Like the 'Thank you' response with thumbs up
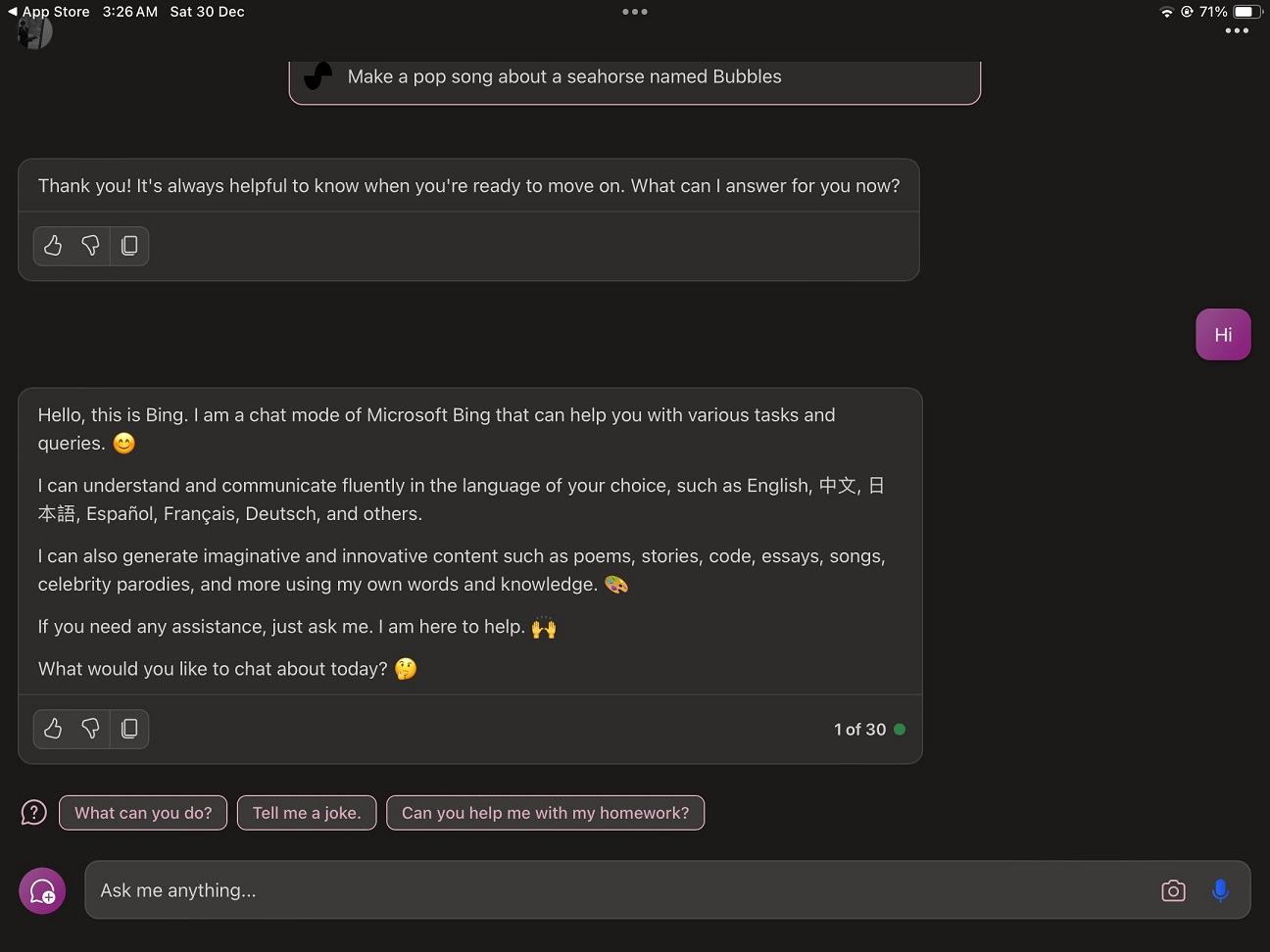 coord(53,246)
